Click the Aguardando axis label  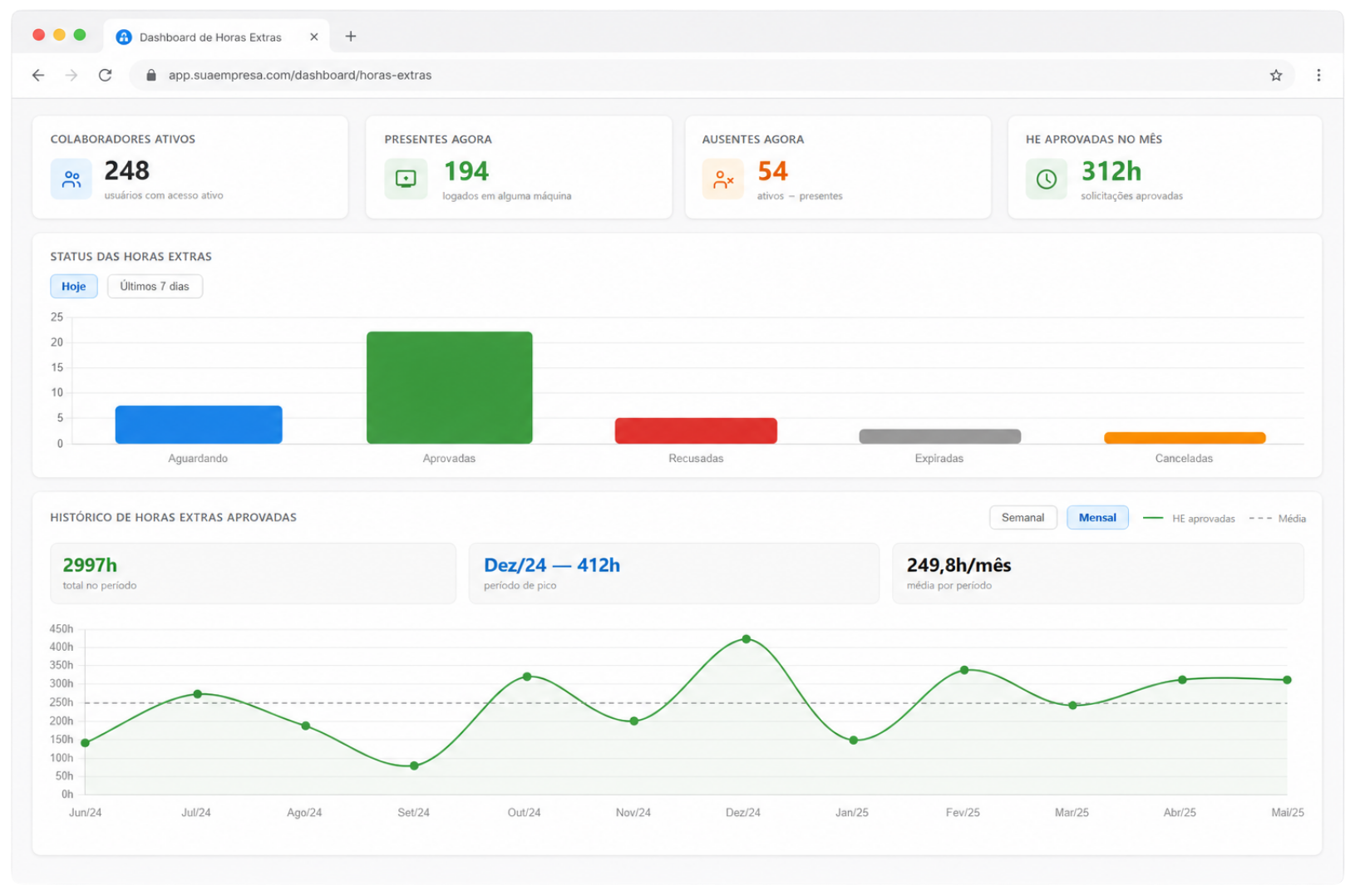pyautogui.click(x=198, y=459)
